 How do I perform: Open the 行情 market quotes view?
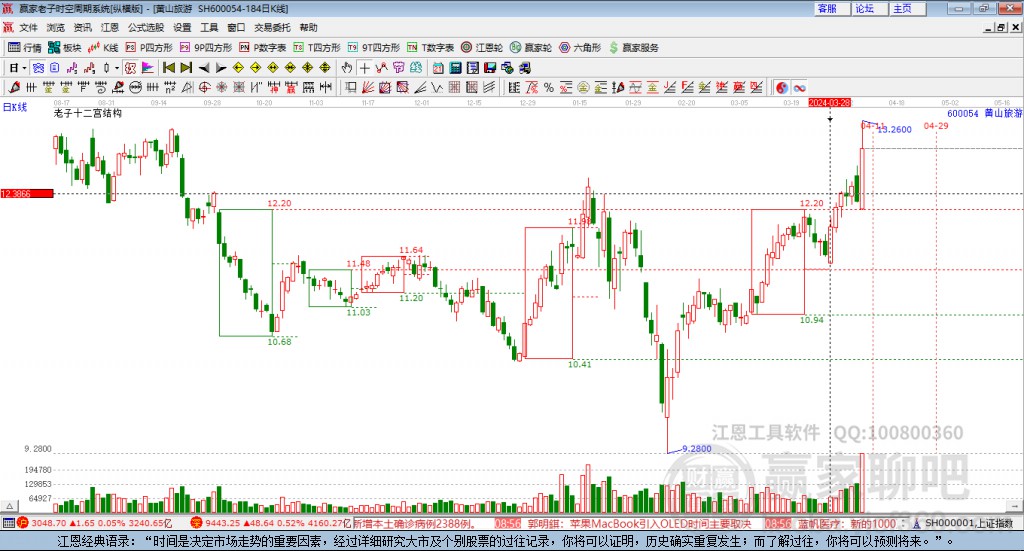(25, 48)
